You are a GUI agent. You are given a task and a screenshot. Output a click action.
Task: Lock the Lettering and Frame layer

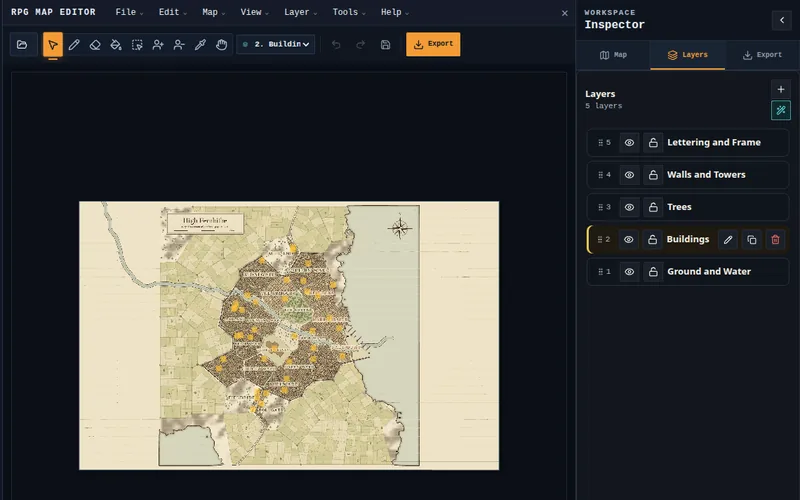tap(653, 143)
